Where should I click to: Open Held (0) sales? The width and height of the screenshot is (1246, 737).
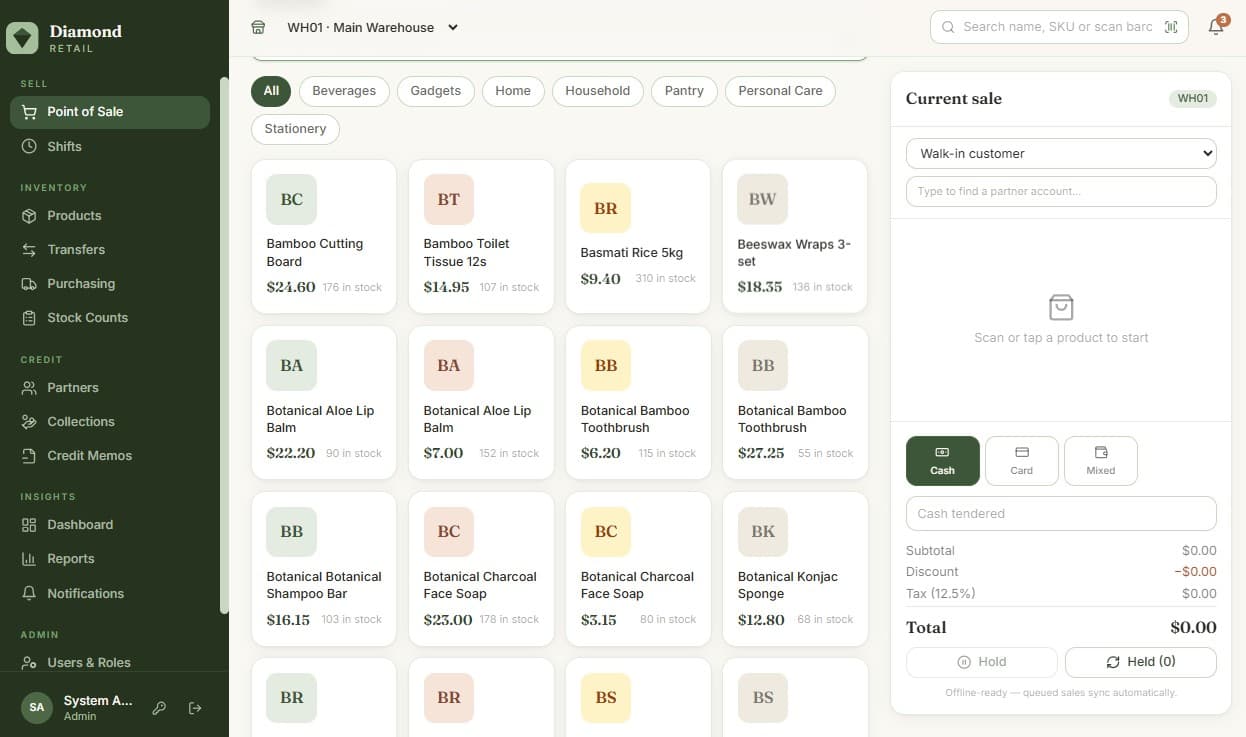point(1140,662)
